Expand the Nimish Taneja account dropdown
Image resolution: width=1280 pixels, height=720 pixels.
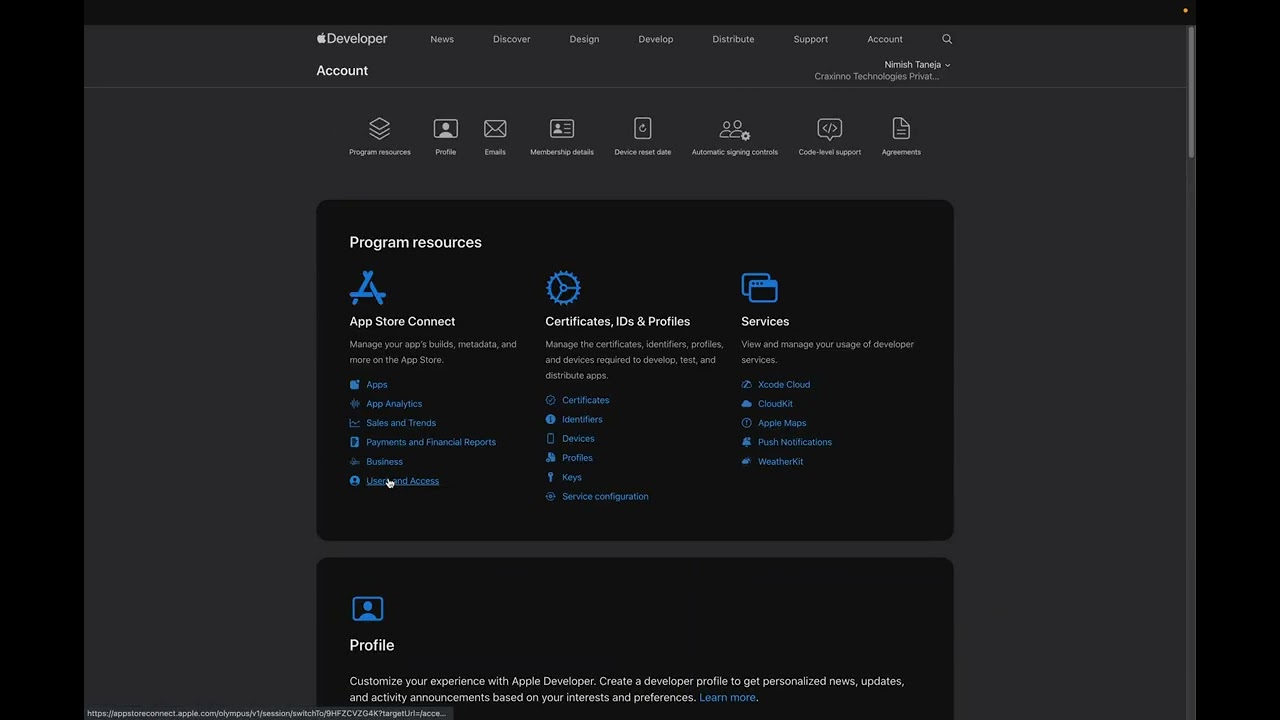click(x=917, y=64)
